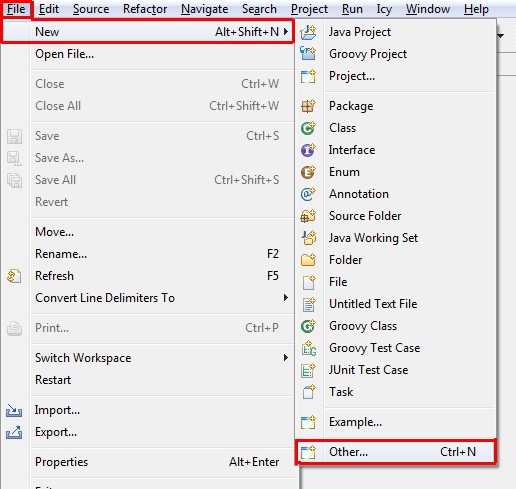Expand the New submenu arrow
Screen dimensions: 516x489
[286, 32]
